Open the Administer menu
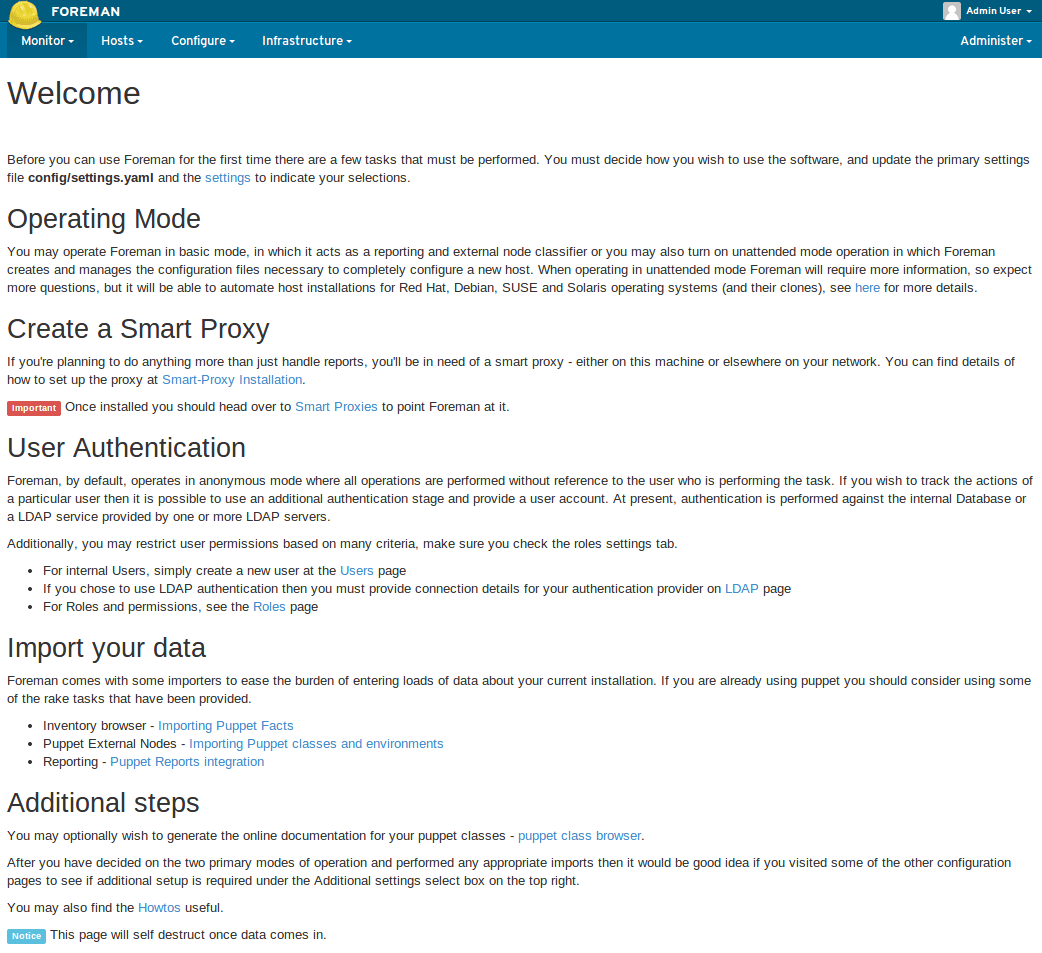Viewport: 1042px width, 953px height. [x=995, y=41]
